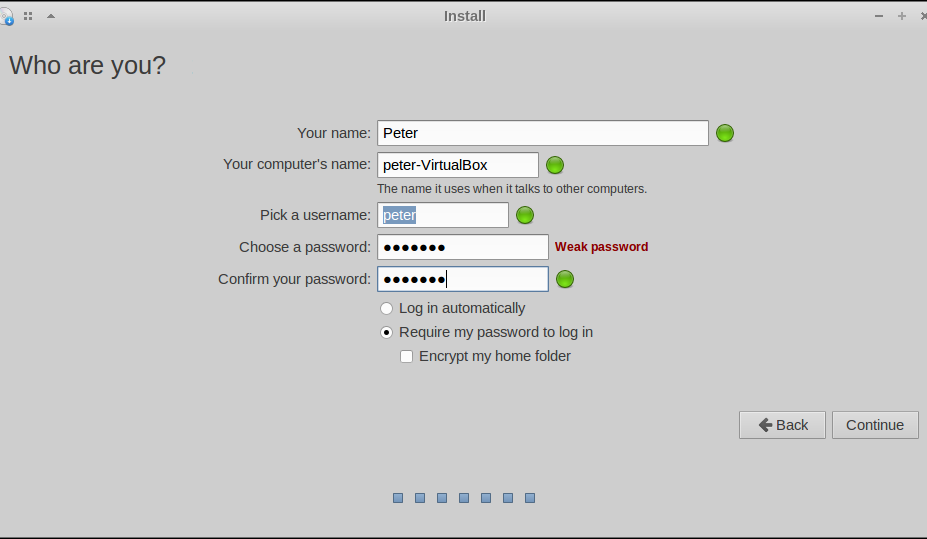
Task: Click the Choose a password field
Action: [462, 247]
